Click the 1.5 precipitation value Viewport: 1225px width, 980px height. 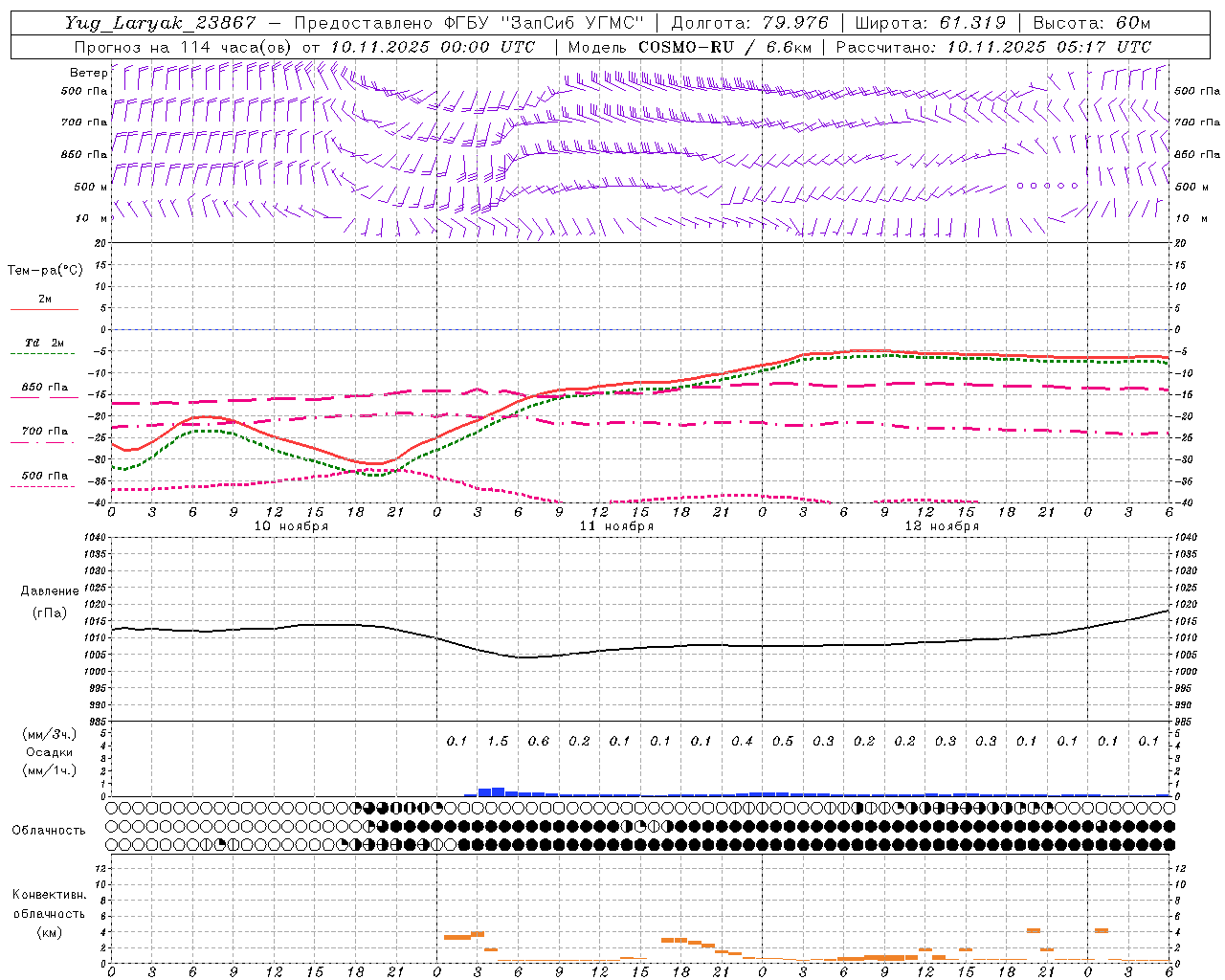(x=498, y=741)
